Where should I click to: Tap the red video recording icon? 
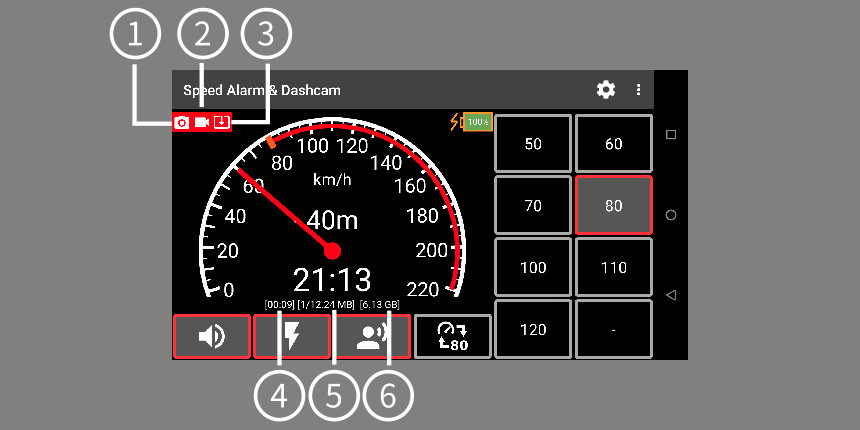coord(202,122)
